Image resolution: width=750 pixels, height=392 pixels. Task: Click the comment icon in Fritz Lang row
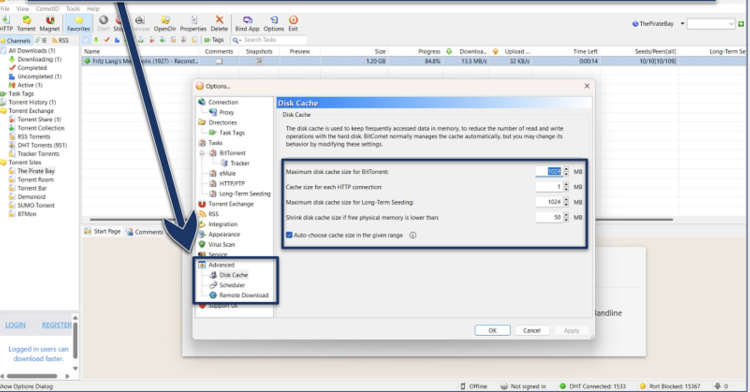tap(219, 61)
